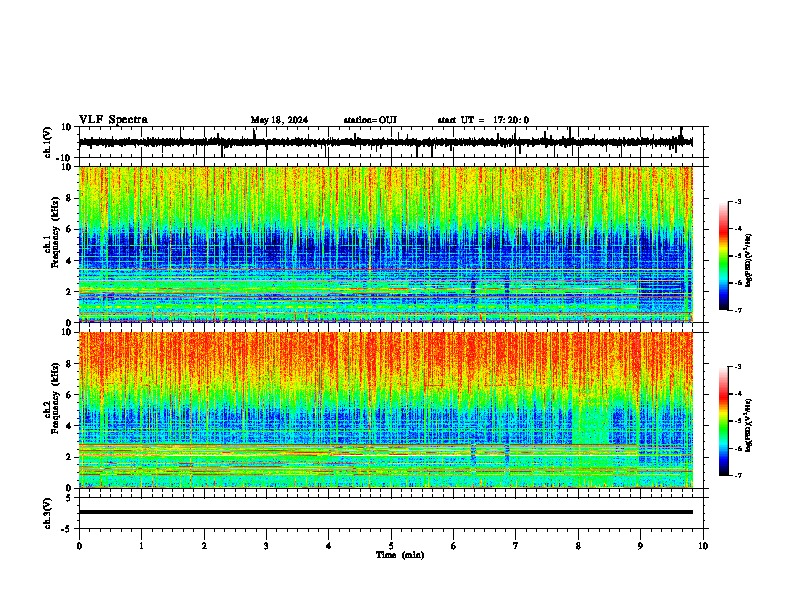Click the 'start UT = 17:20:0' text
Viewport: 792px width, 612px height.
click(483, 120)
